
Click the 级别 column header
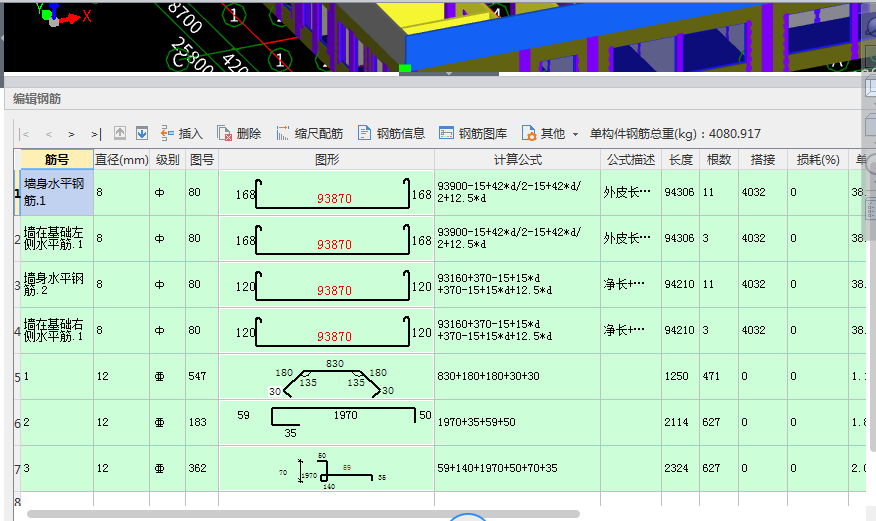[168, 160]
